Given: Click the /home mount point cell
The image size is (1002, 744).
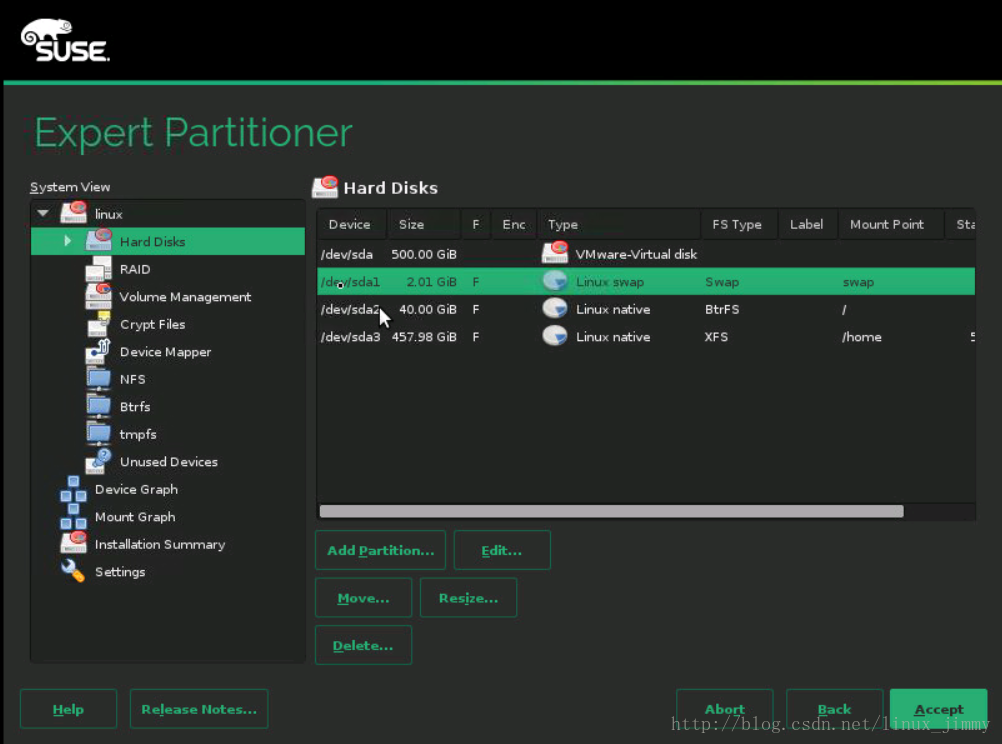Looking at the screenshot, I should [861, 337].
